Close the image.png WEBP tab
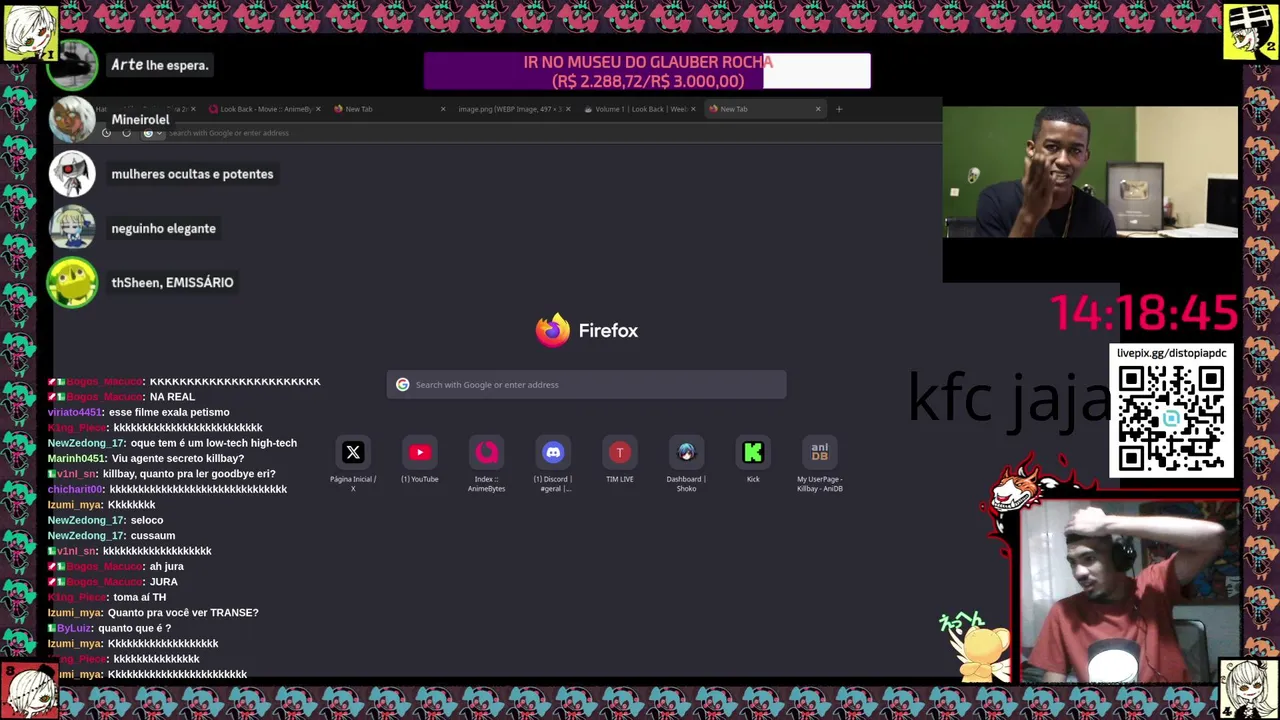 [568, 109]
